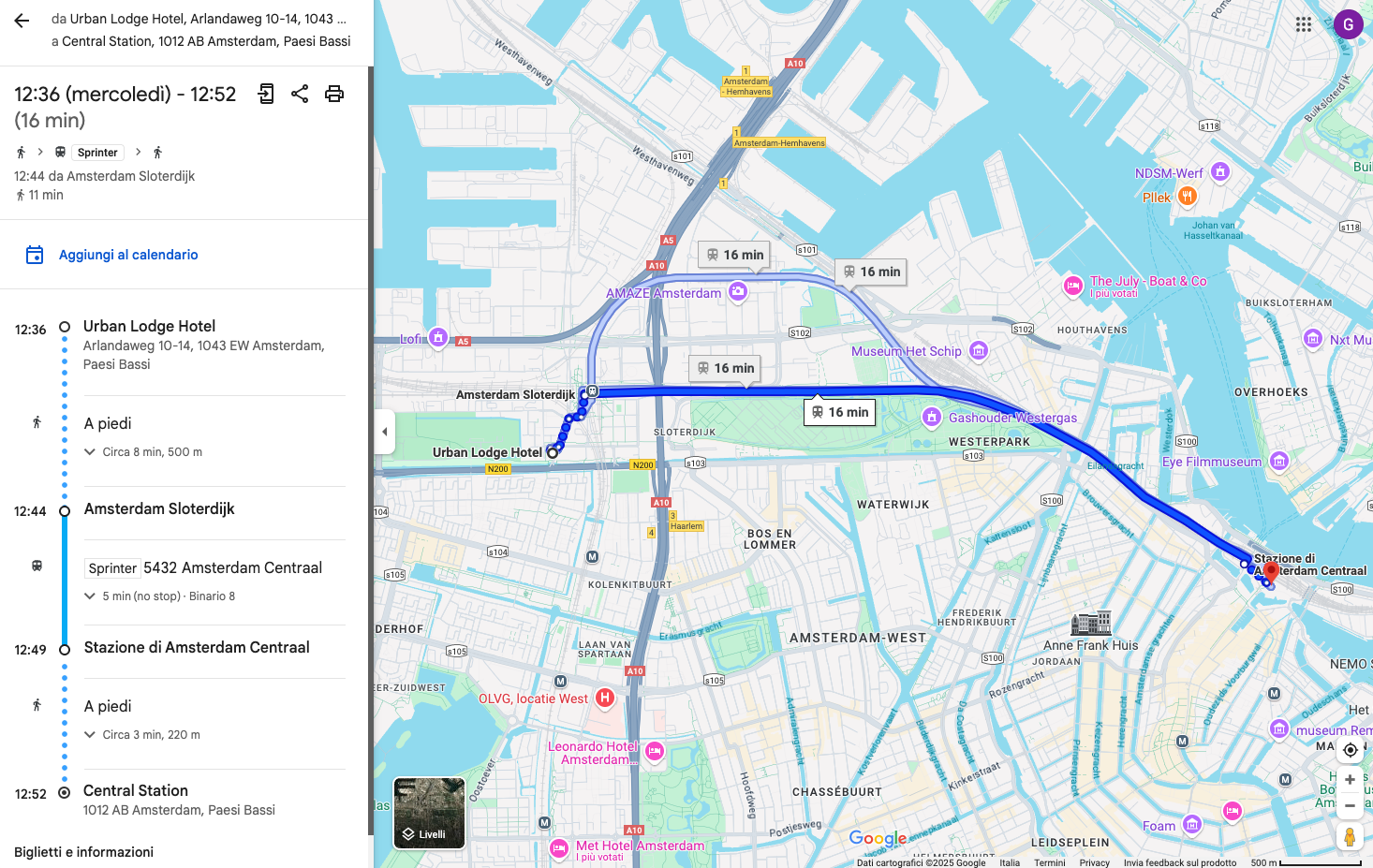Image resolution: width=1373 pixels, height=868 pixels.
Task: Open Privacy link in map footer
Action: pyautogui.click(x=1094, y=862)
